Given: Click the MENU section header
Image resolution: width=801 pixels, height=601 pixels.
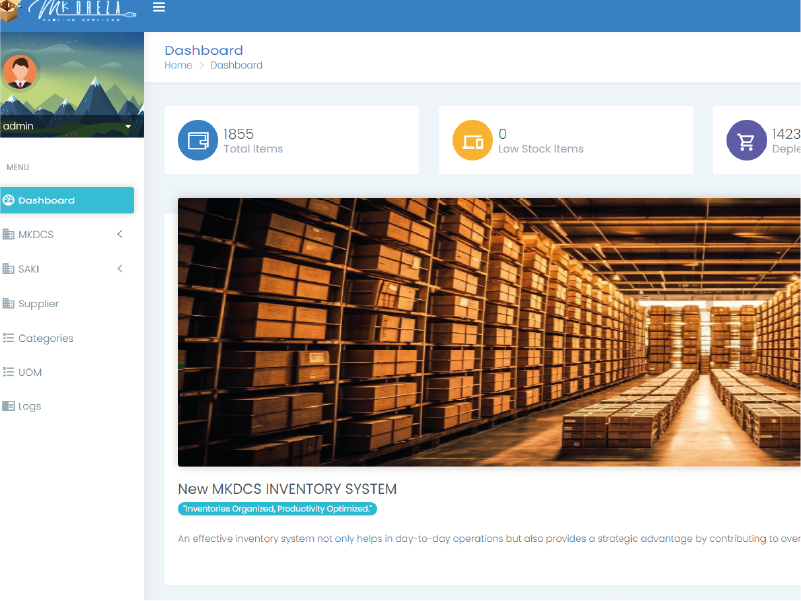Looking at the screenshot, I should coord(18,167).
